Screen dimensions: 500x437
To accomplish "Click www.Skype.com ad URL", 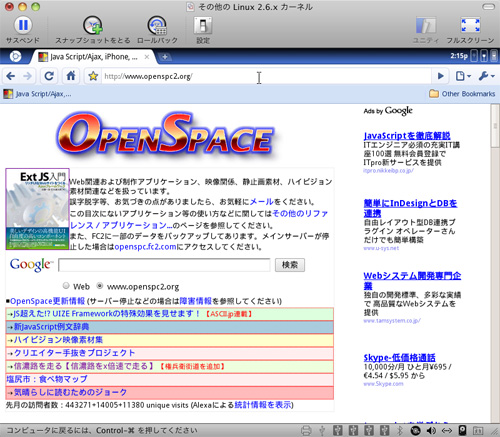I will [x=383, y=384].
